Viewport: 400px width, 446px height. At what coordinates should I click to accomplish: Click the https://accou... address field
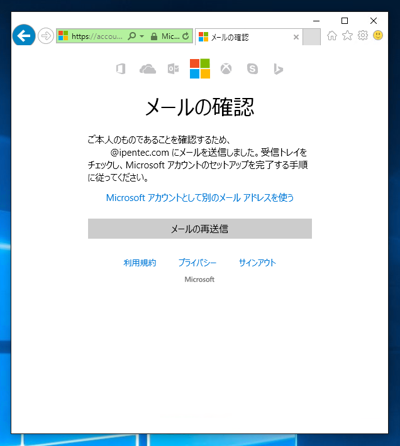pyautogui.click(x=97, y=36)
